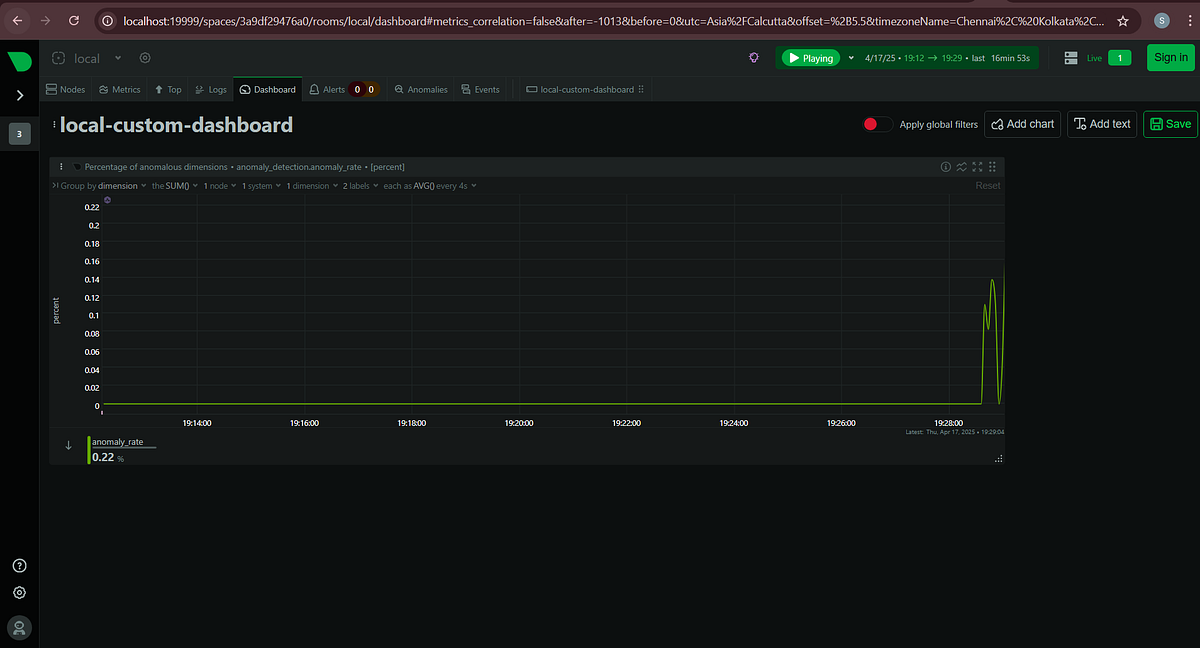Expand the Playing time-range chevron
Image resolution: width=1200 pixels, height=648 pixels.
click(850, 58)
